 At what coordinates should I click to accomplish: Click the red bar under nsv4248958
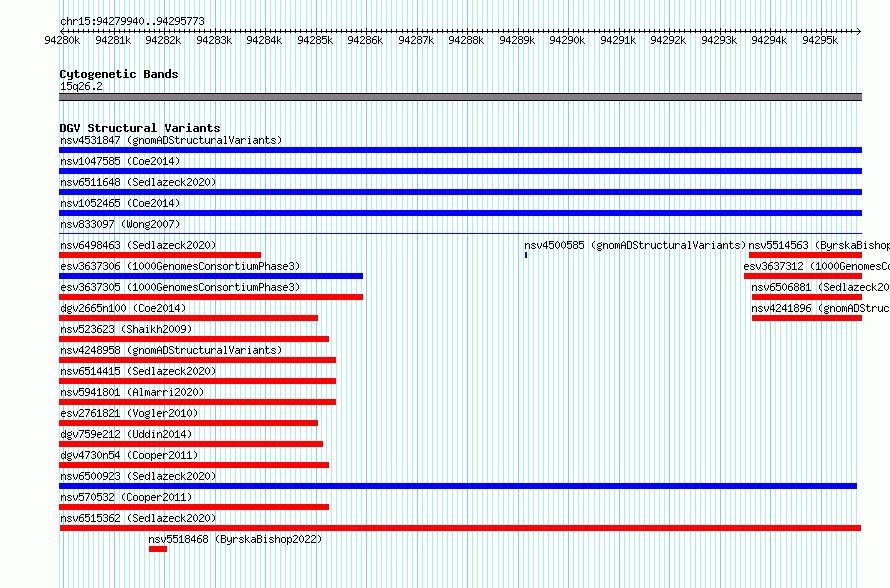198,360
